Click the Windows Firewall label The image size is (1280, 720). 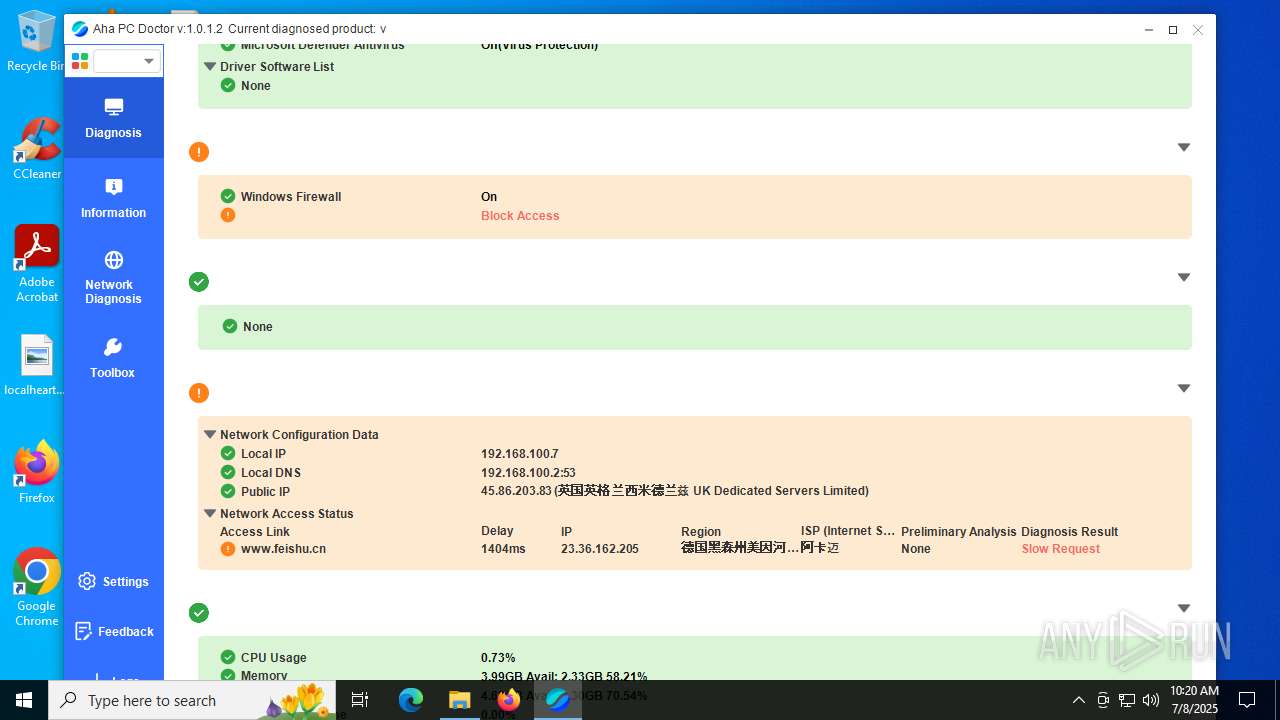pyautogui.click(x=291, y=197)
